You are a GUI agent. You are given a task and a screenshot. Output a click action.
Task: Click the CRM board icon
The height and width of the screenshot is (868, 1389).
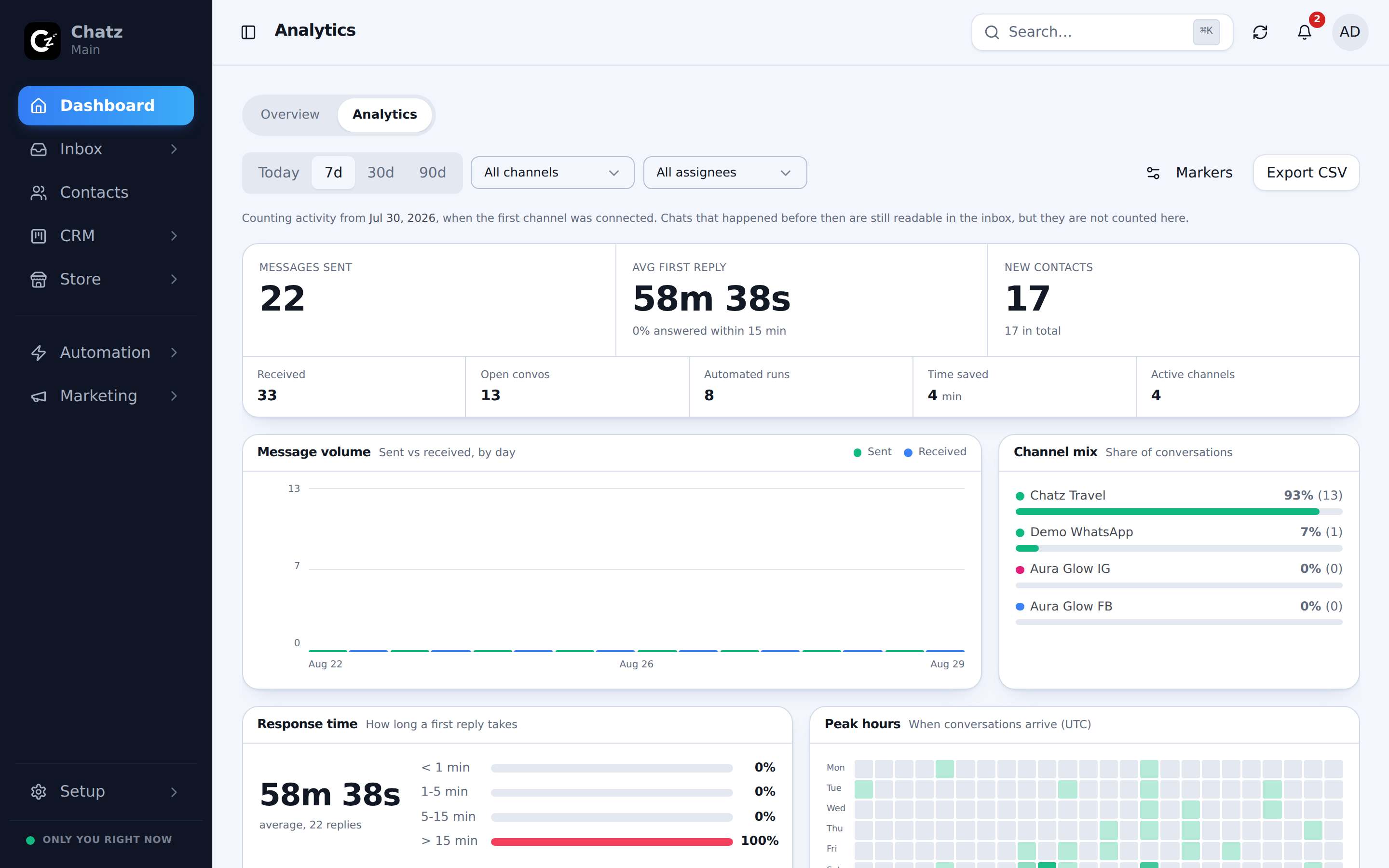pos(39,236)
